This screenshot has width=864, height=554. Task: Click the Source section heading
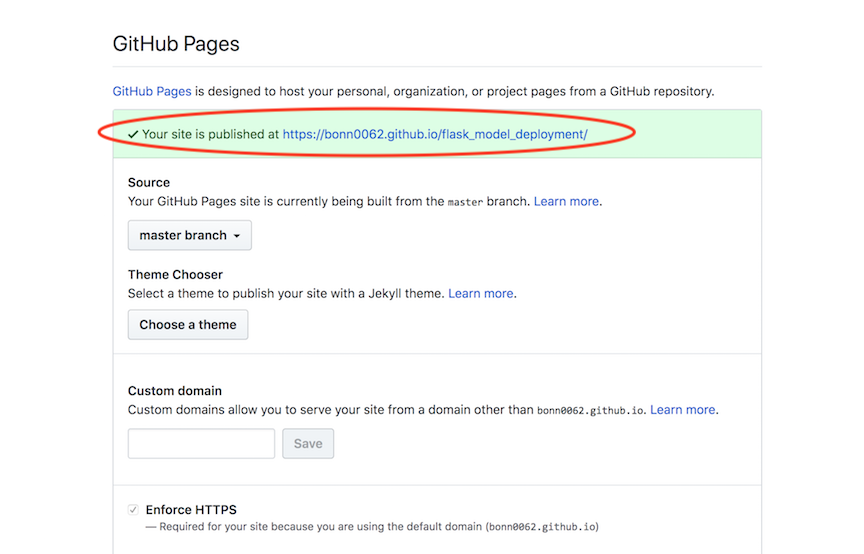149,183
